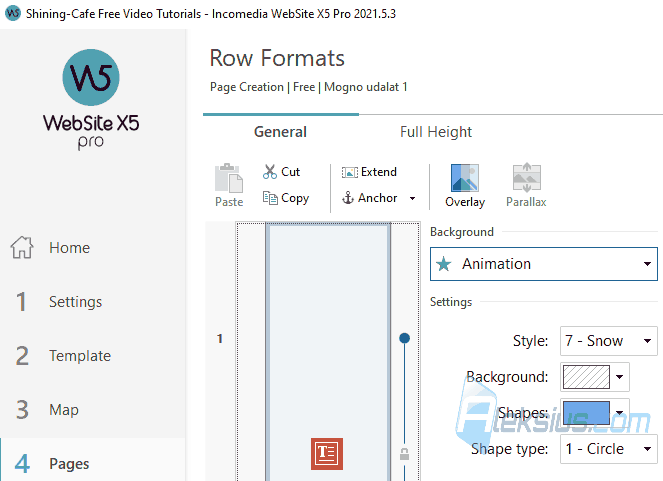The width and height of the screenshot is (663, 481).
Task: Switch to the General tab
Action: [x=280, y=132]
